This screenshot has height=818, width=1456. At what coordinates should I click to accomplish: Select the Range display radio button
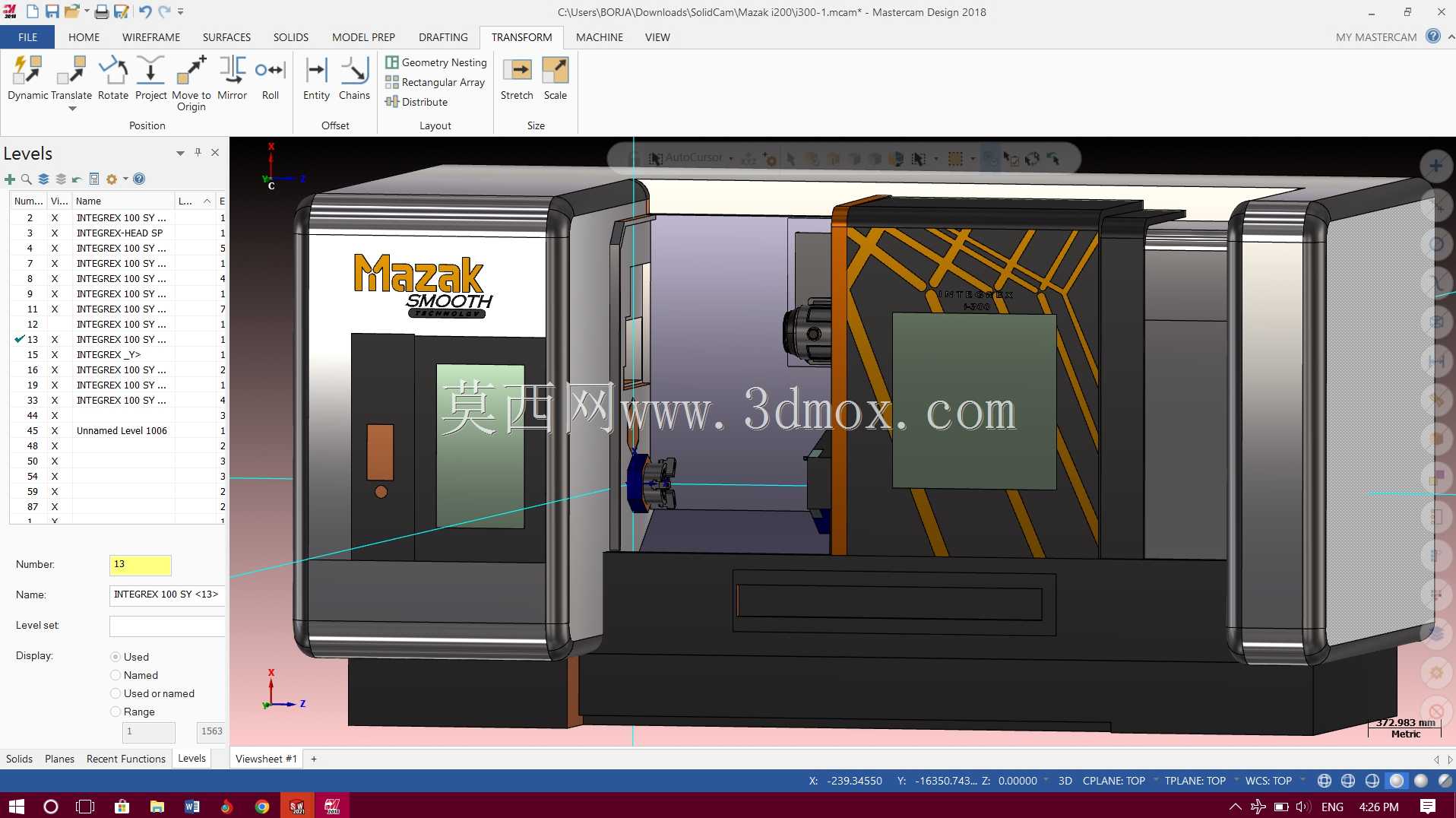point(116,712)
